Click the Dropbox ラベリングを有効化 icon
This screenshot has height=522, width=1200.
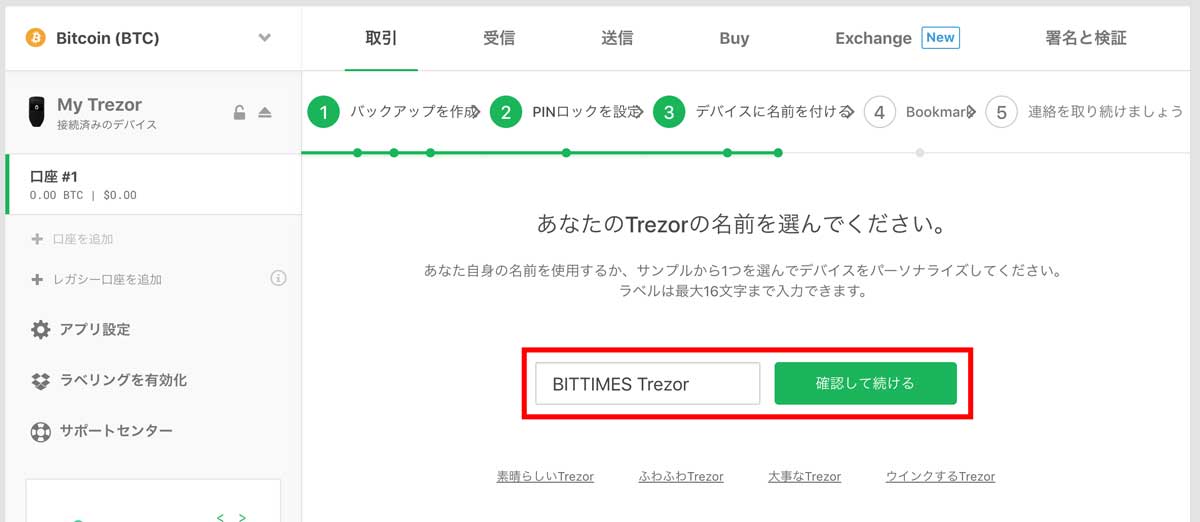(x=40, y=381)
